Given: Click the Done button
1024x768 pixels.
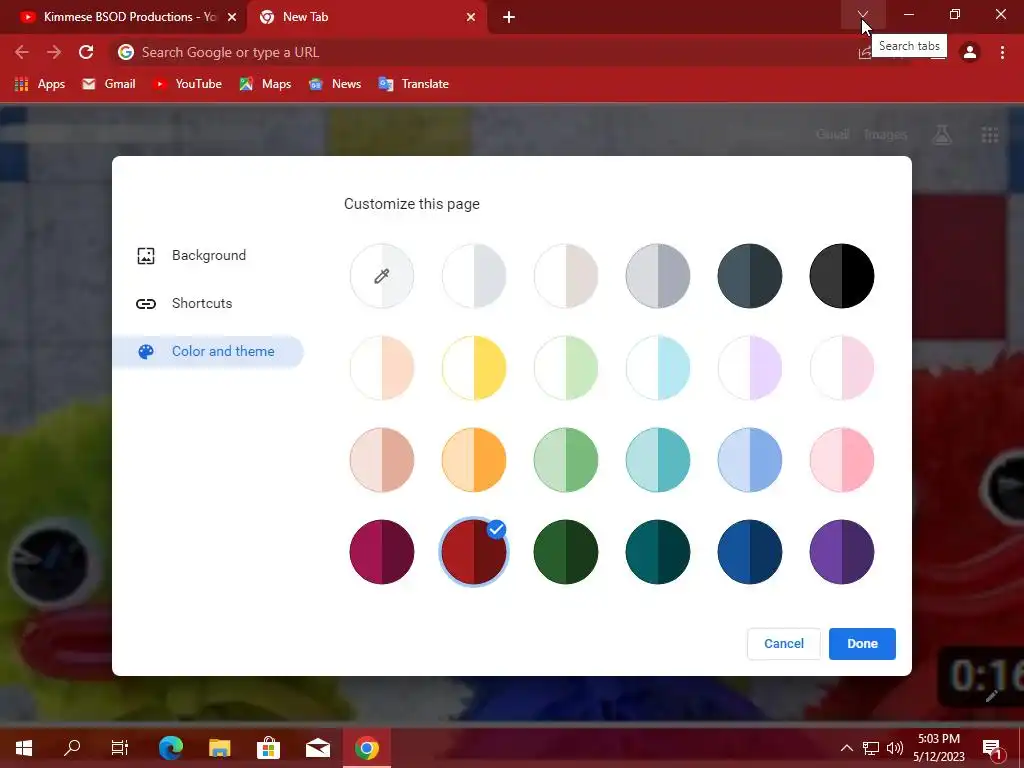Looking at the screenshot, I should pos(862,644).
